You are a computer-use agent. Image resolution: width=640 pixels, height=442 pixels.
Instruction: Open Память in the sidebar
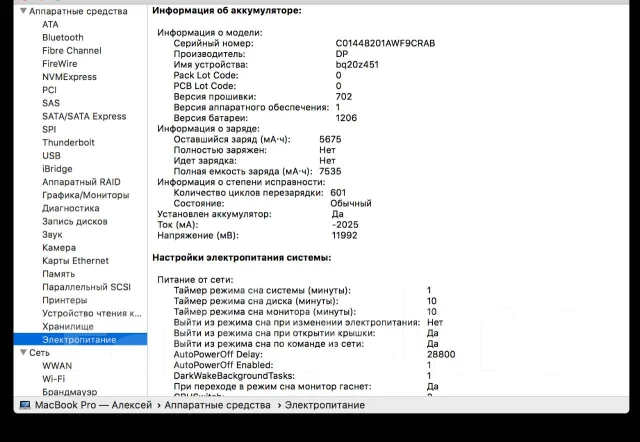click(x=58, y=274)
